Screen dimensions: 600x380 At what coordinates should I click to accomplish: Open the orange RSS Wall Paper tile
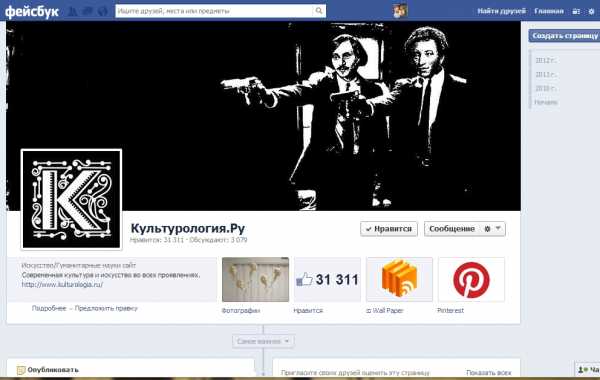(399, 279)
